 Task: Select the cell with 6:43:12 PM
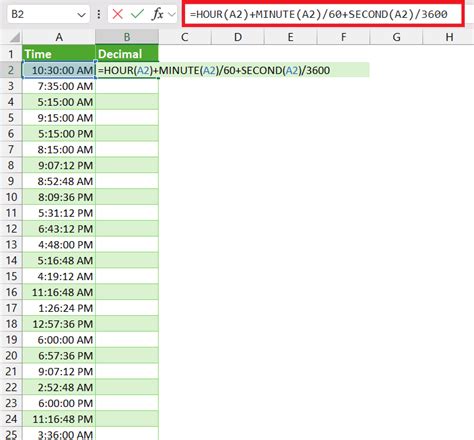point(59,229)
